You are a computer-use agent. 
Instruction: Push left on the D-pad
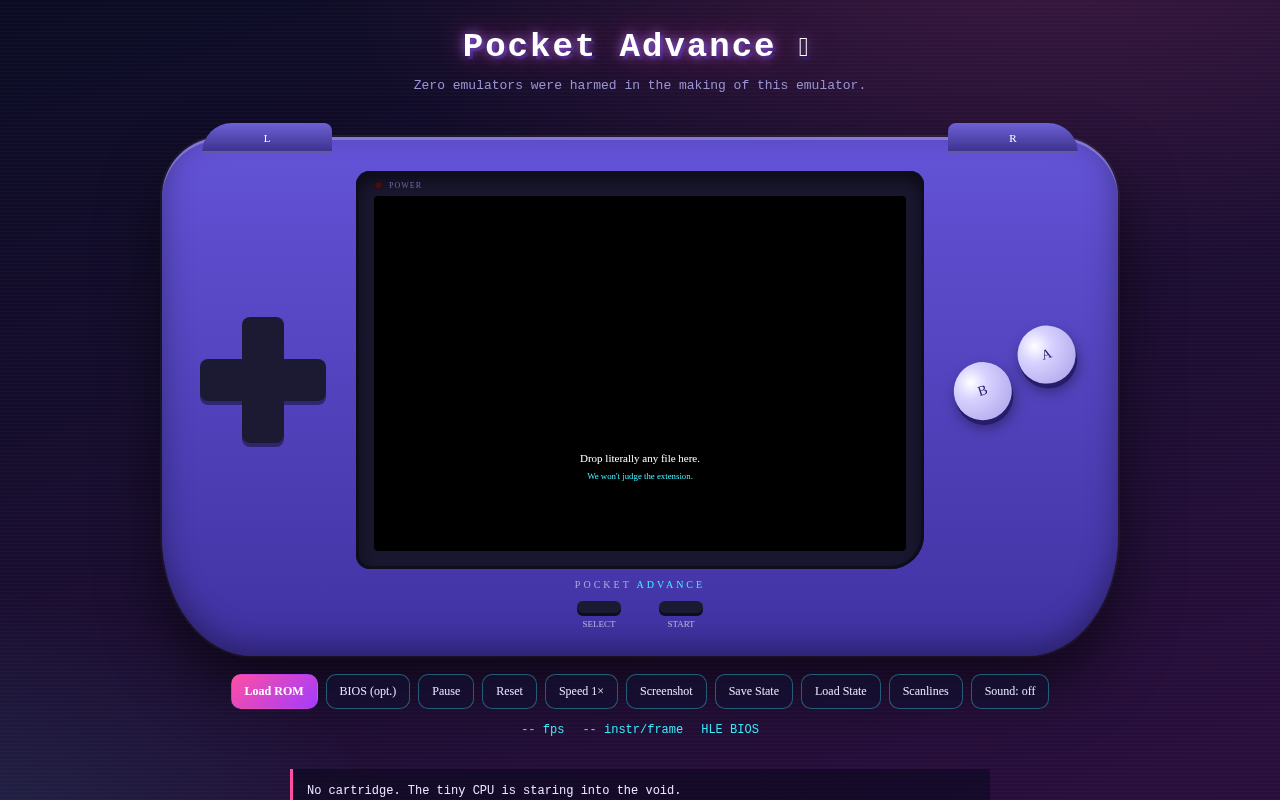tap(221, 380)
